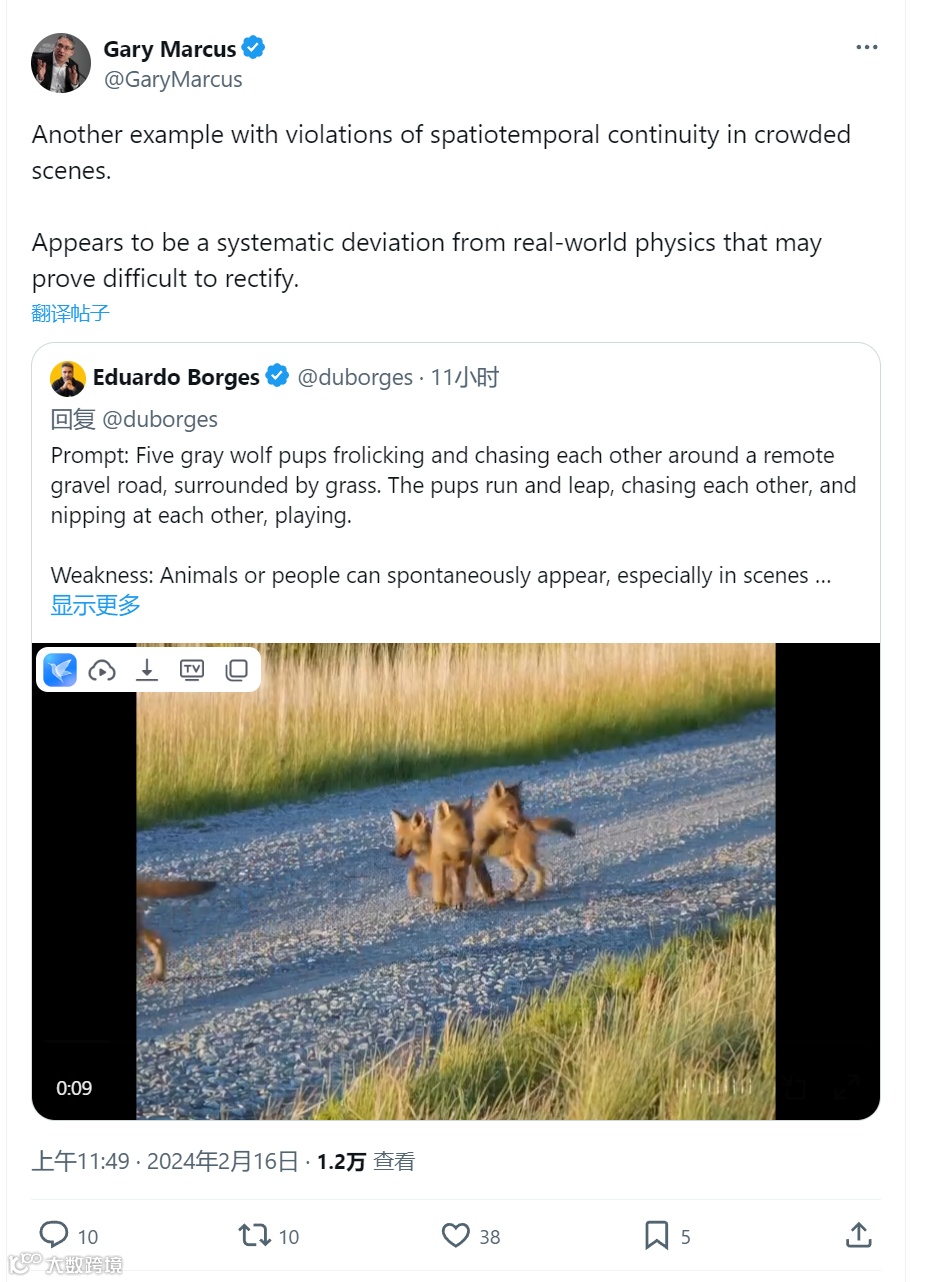Click the share upload icon

point(859,1234)
